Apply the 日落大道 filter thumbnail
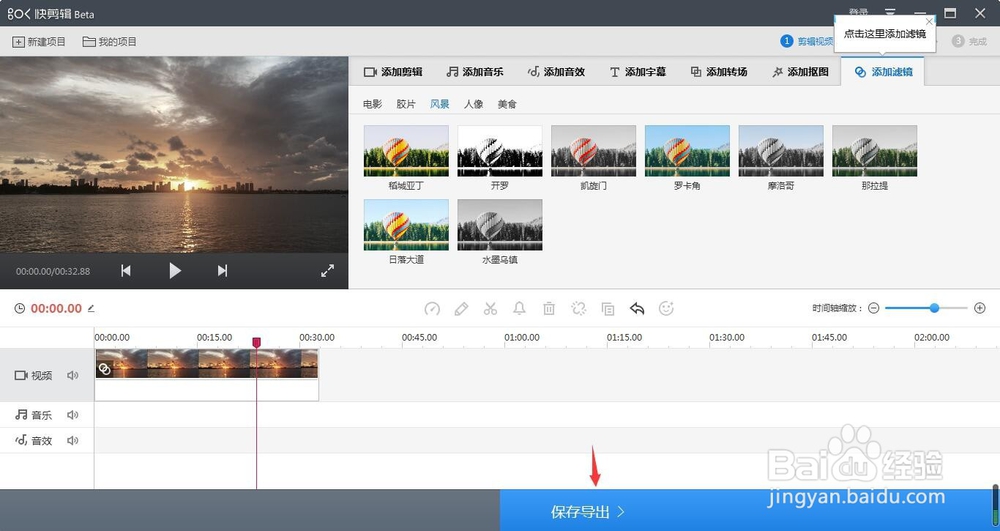 406,225
